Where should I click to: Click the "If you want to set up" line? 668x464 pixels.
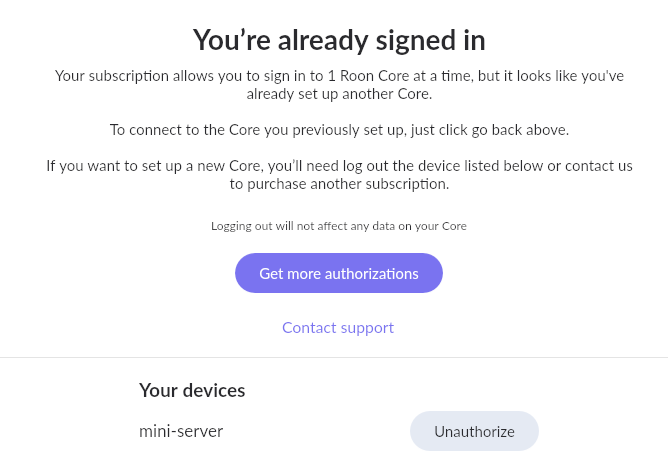338,165
